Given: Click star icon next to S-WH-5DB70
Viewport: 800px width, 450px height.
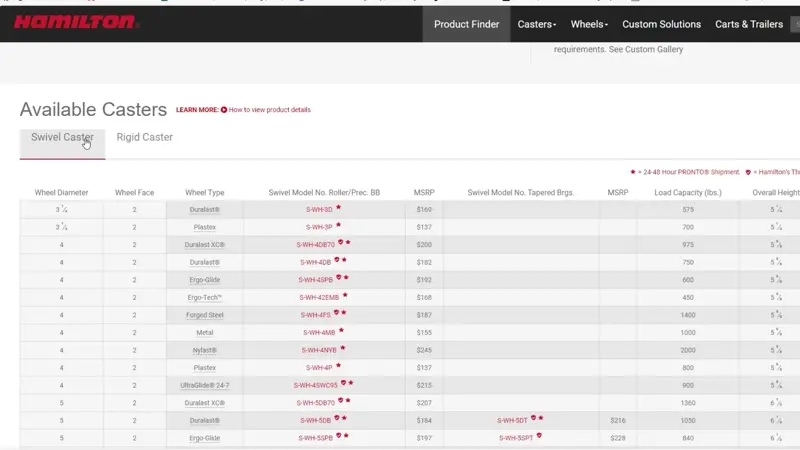Looking at the screenshot, I should pos(348,401).
